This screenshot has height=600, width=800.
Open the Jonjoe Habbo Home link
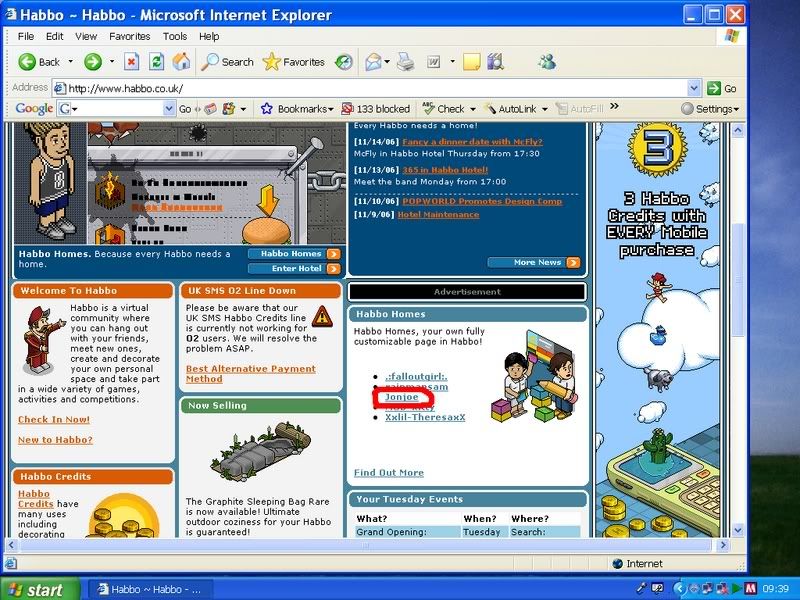pyautogui.click(x=403, y=397)
